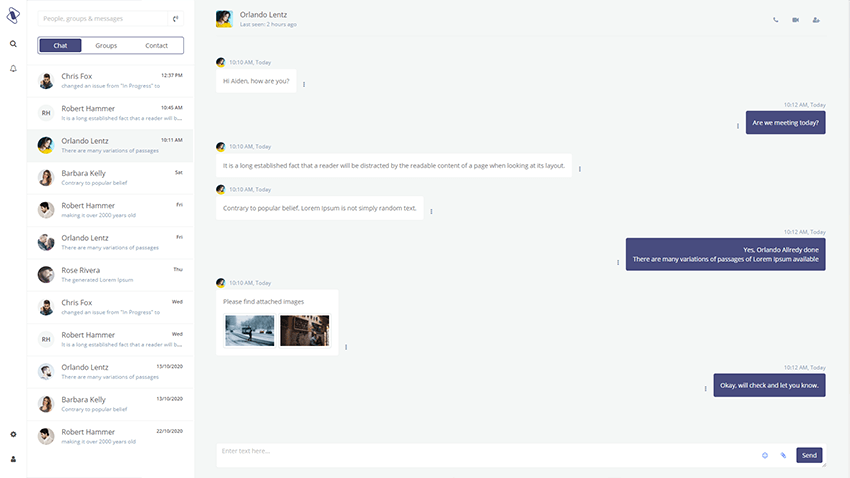
Task: Open options menu beside the attached images message
Action: pyautogui.click(x=346, y=347)
